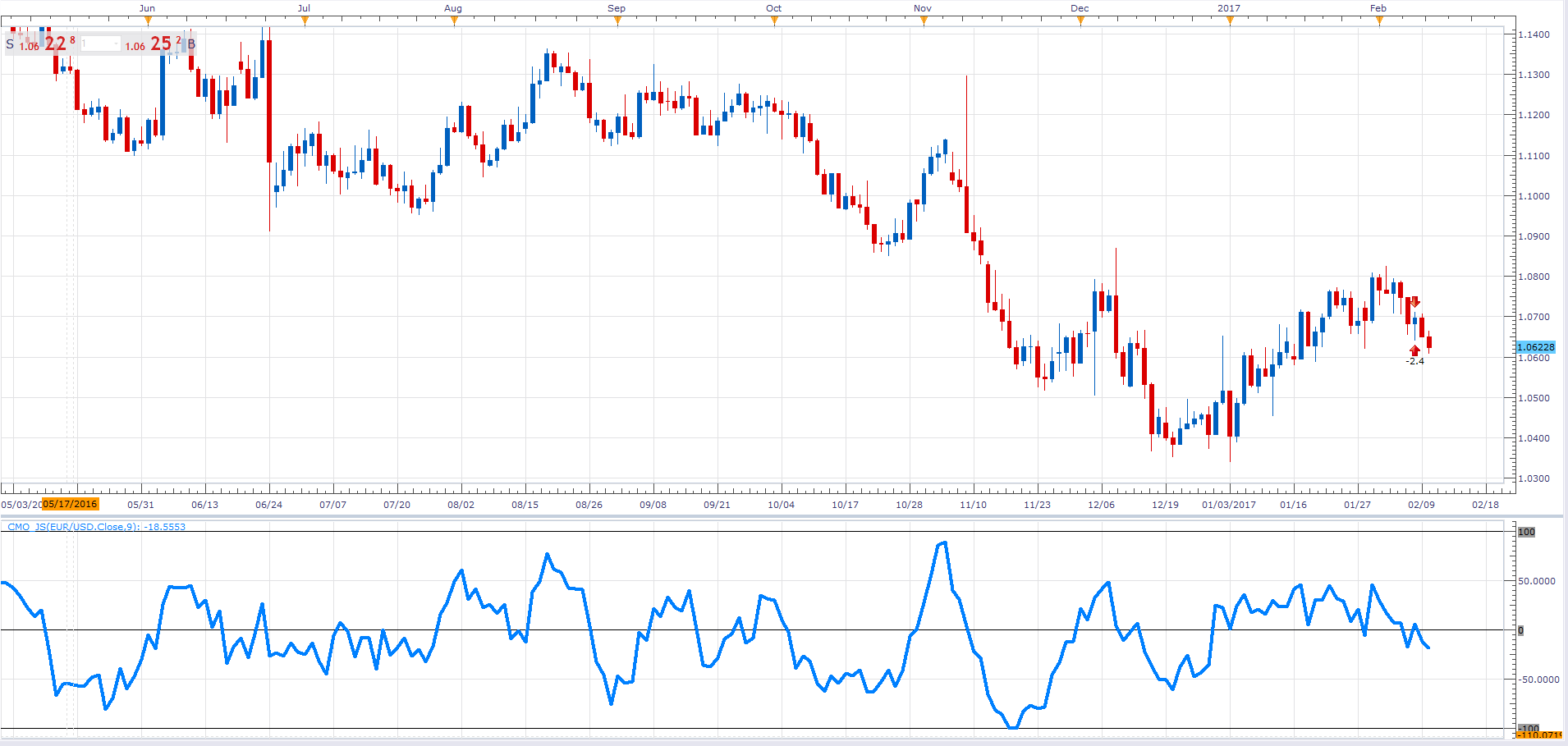This screenshot has height=746, width=1568.
Task: Click the Buy (B) price button
Action: pyautogui.click(x=160, y=43)
